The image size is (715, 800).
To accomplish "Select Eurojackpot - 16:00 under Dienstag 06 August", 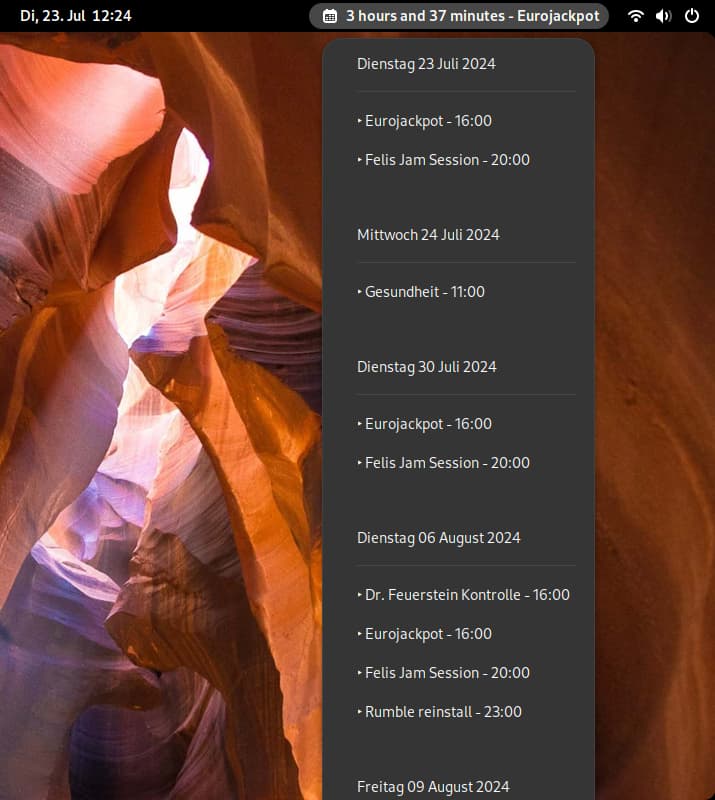I will 425,634.
